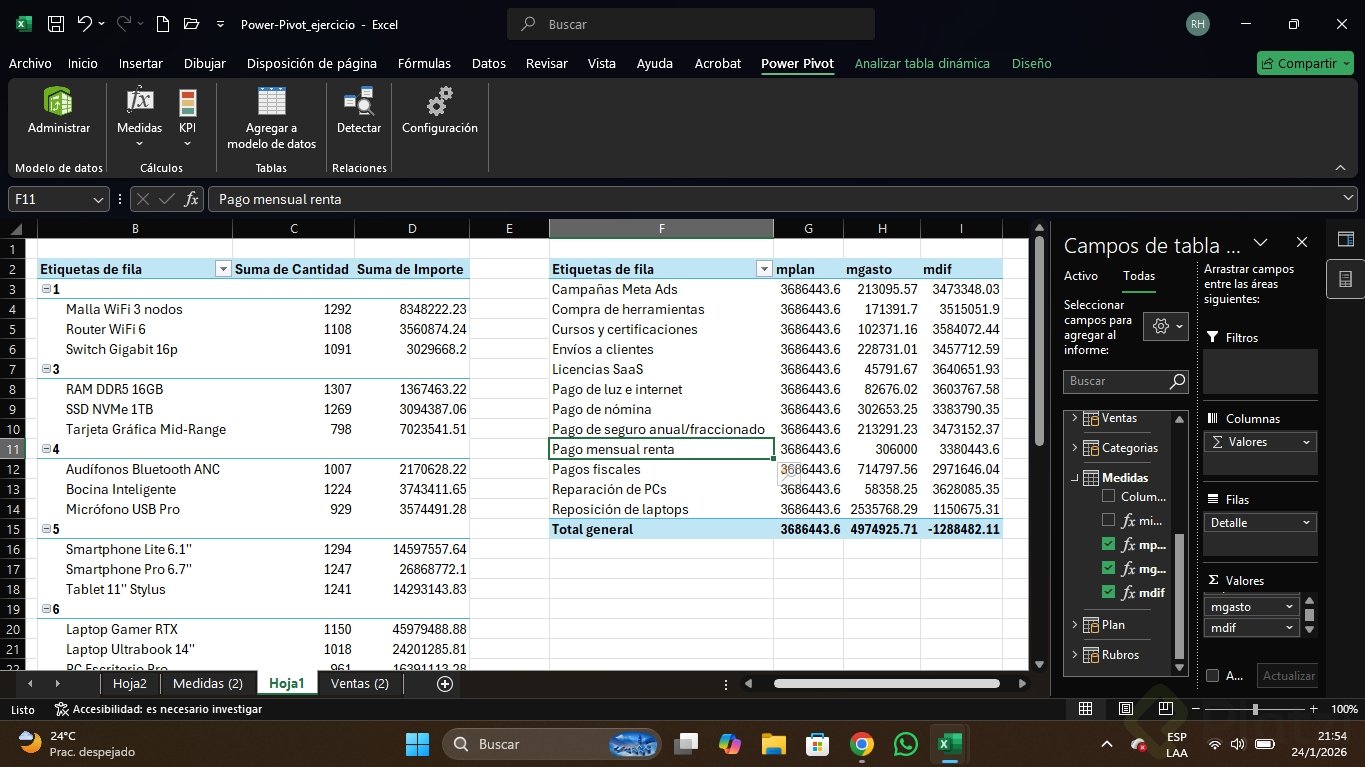Collapse group 3 in pivot table

point(45,369)
